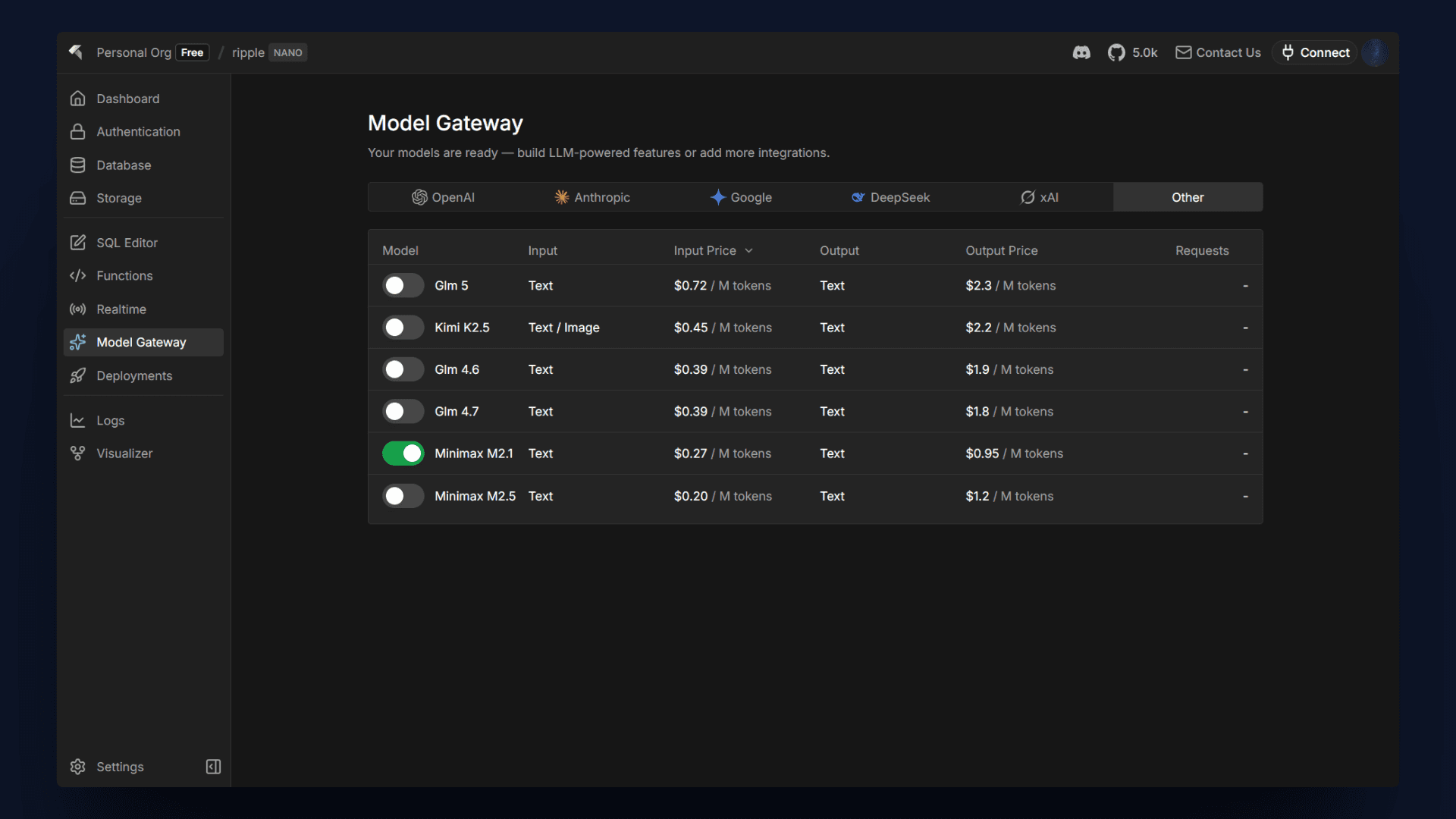
Task: Turn on the Kimi K2.5 toggle
Action: 403,328
